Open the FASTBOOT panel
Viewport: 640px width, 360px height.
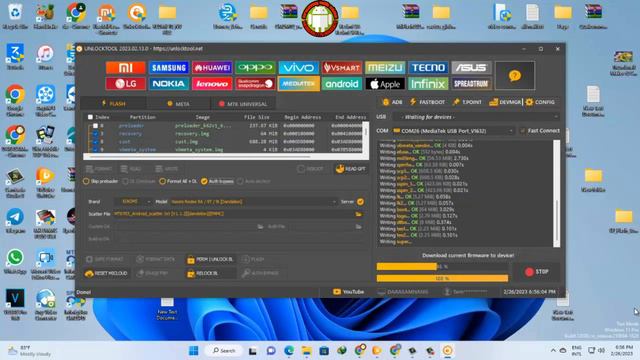pos(427,102)
